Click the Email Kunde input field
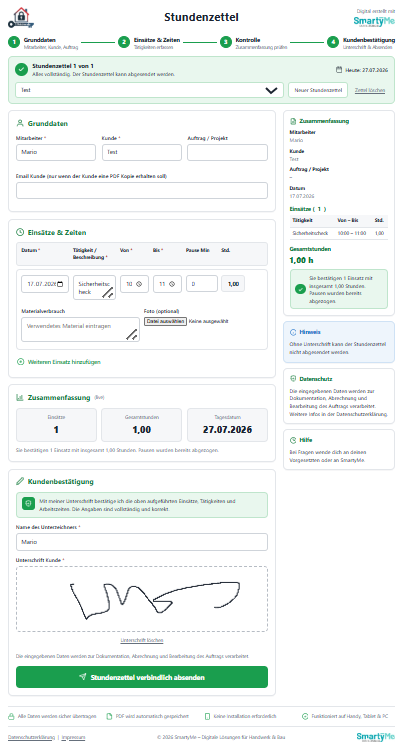Screen dimensions: 402x750 [x=142, y=190]
